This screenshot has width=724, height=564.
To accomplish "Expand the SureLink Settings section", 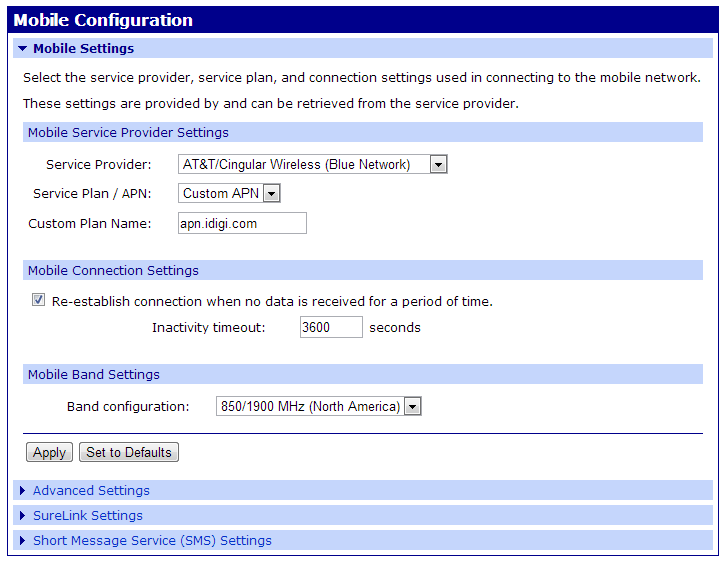I will coord(88,516).
